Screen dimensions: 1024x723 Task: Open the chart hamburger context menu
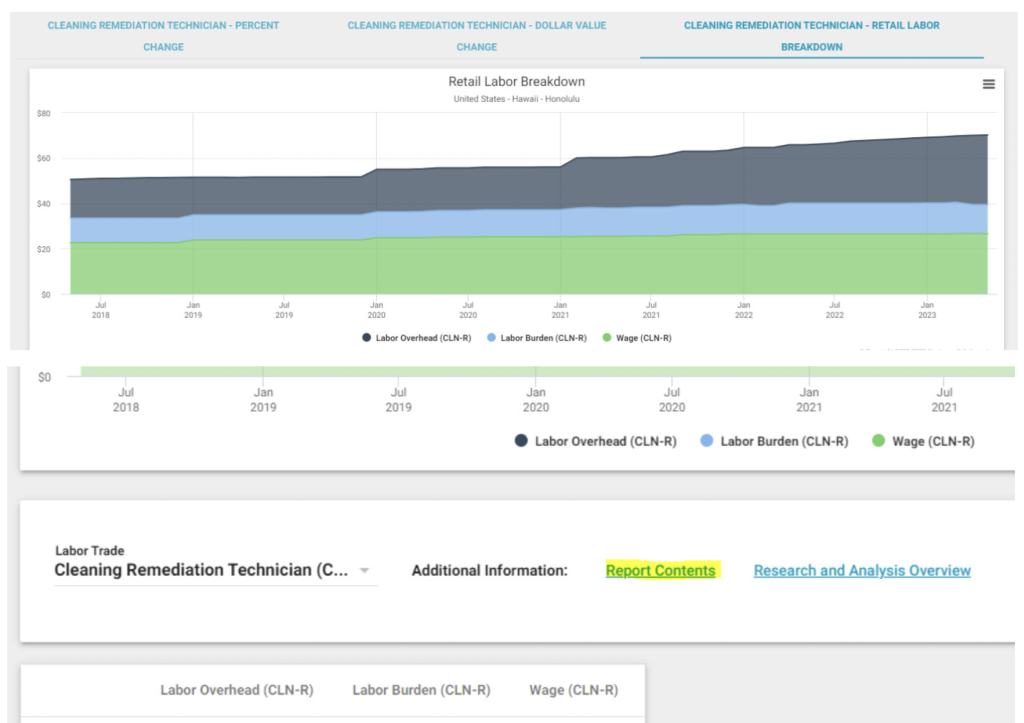click(x=988, y=84)
